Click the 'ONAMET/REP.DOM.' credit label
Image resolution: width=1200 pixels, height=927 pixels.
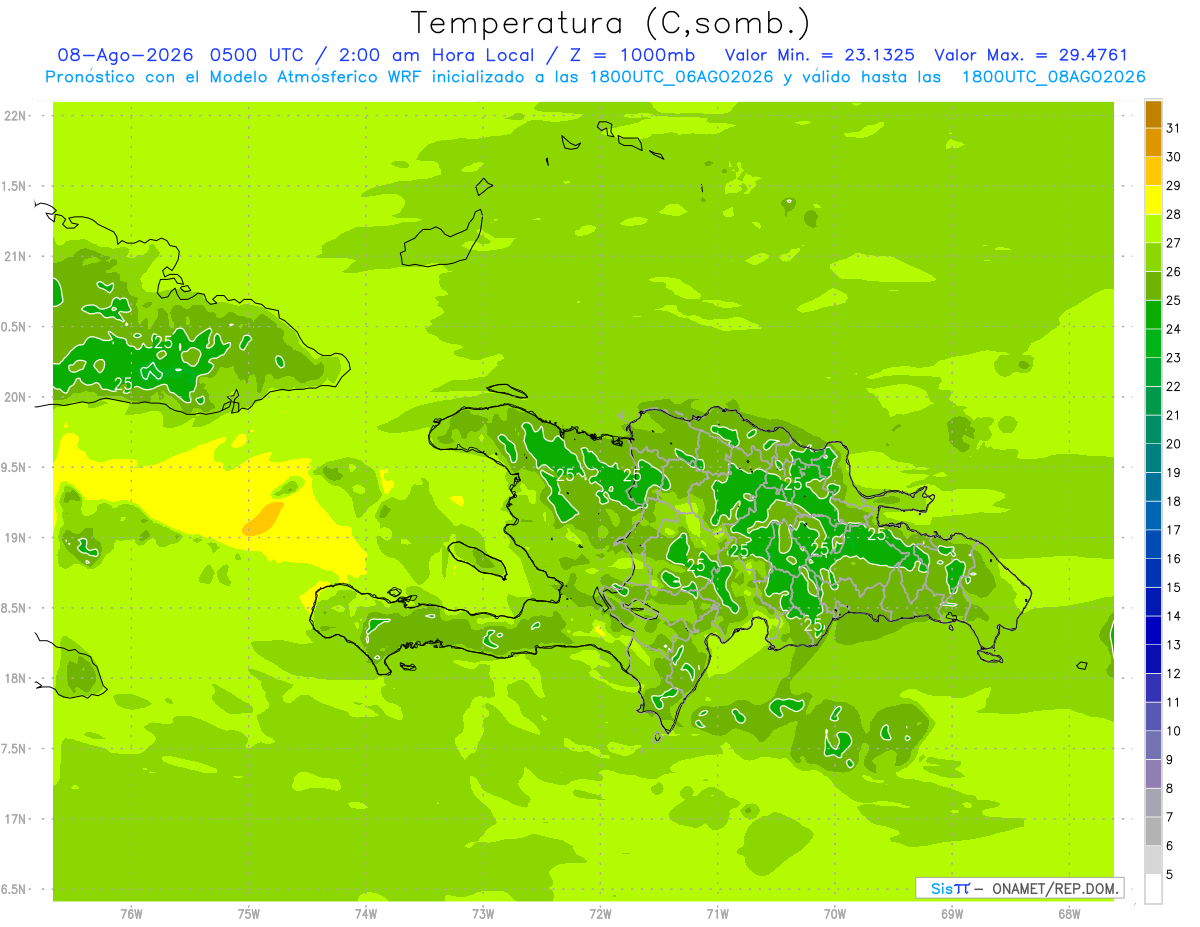(x=1054, y=889)
